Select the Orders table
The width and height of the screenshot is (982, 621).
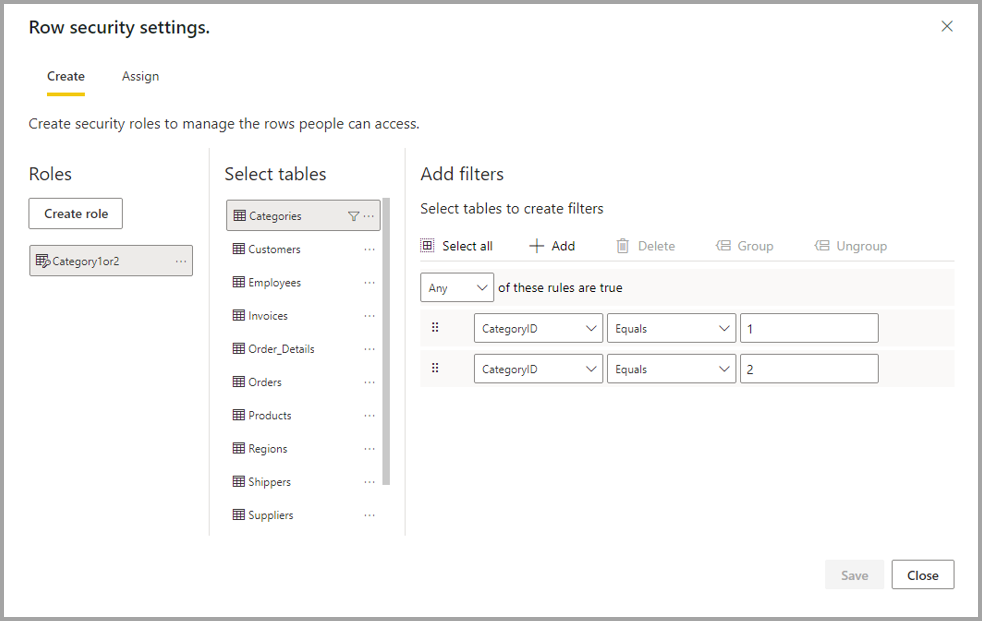(303, 382)
